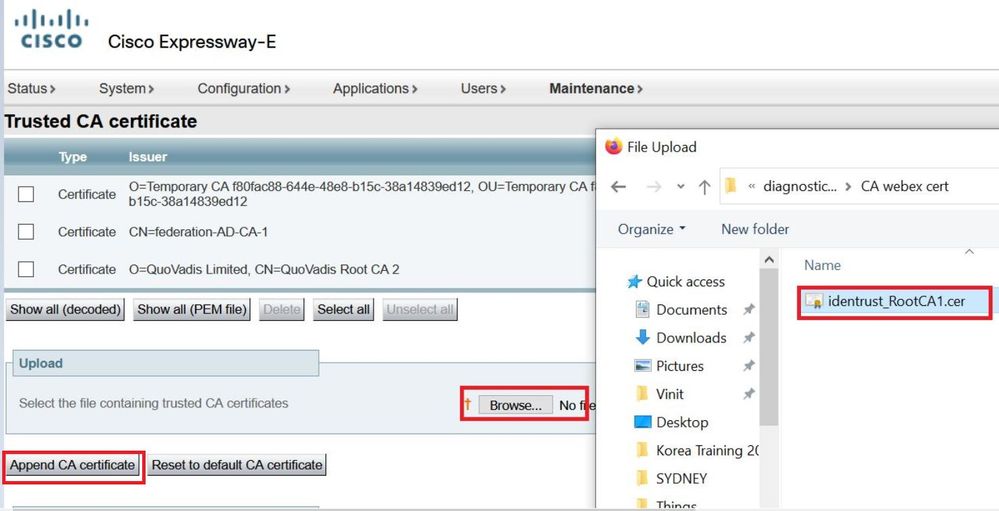The image size is (999, 511).
Task: Check the Temporary CA certificate checkbox
Action: [x=26, y=194]
